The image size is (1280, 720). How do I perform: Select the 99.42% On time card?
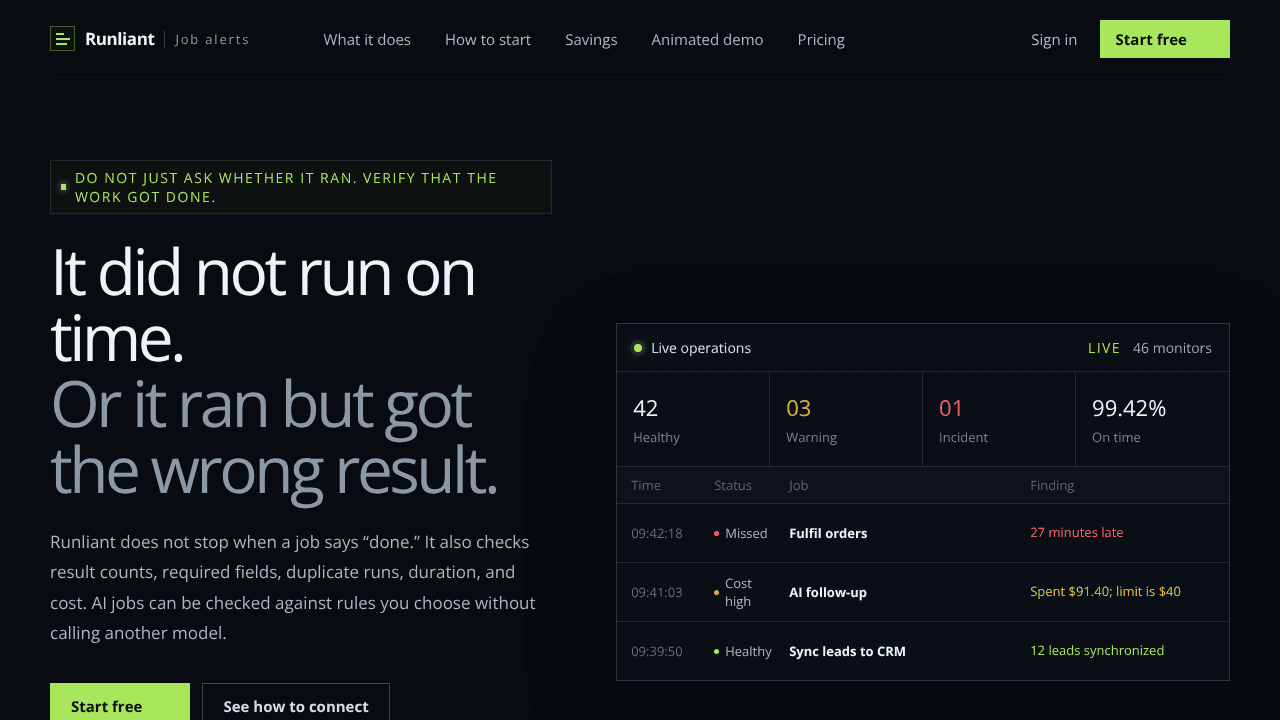point(1152,419)
